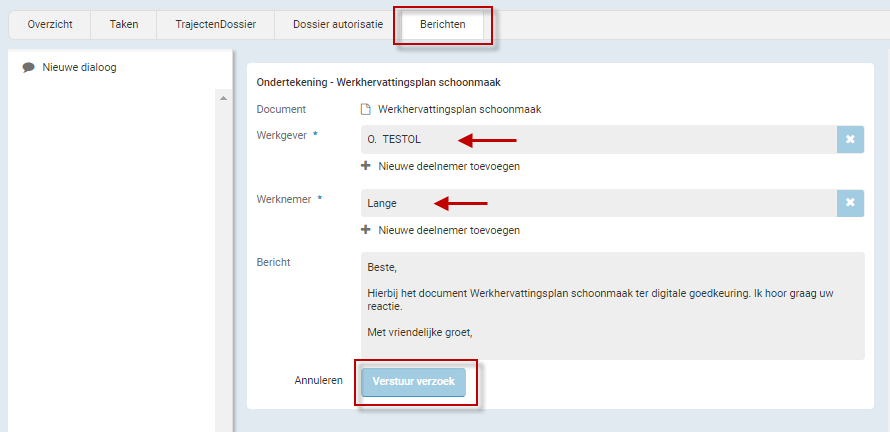Switch to the Taken tab

point(124,24)
